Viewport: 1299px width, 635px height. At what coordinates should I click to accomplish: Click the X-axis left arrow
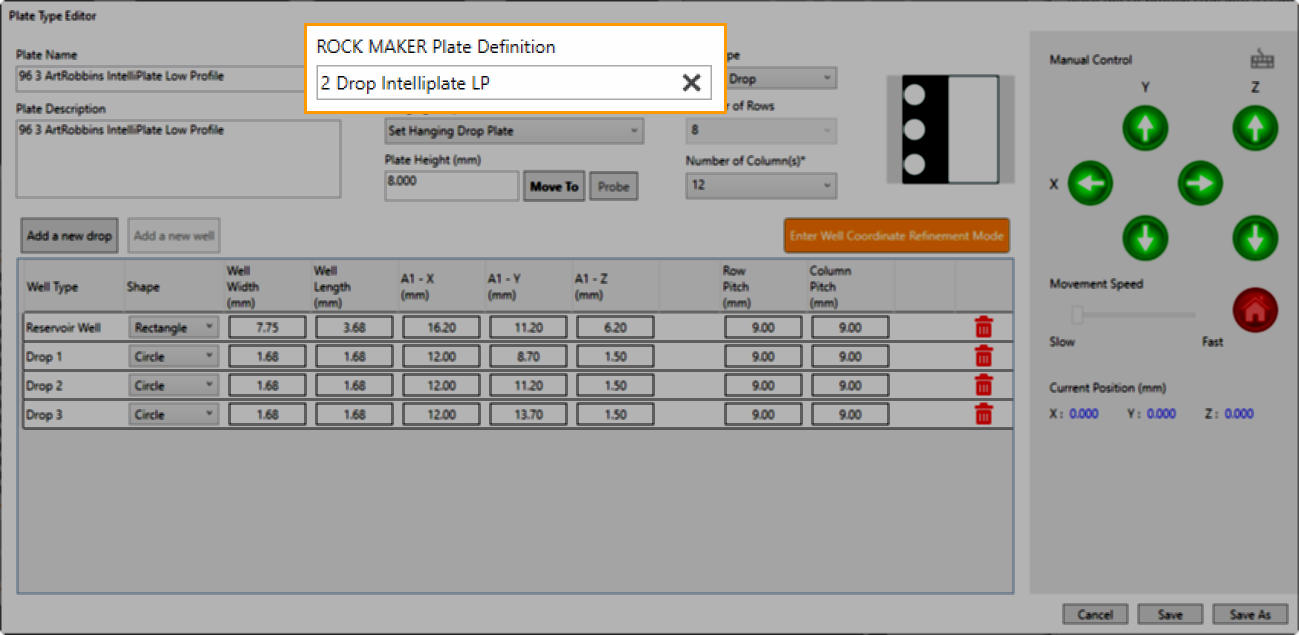pyautogui.click(x=1090, y=184)
